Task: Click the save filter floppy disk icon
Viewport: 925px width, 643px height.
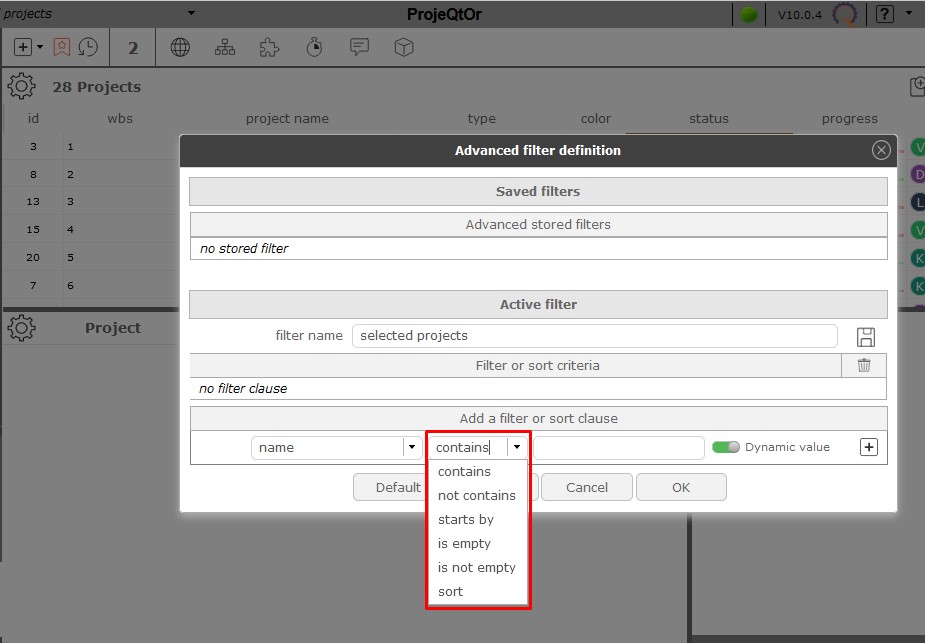Action: pyautogui.click(x=866, y=336)
